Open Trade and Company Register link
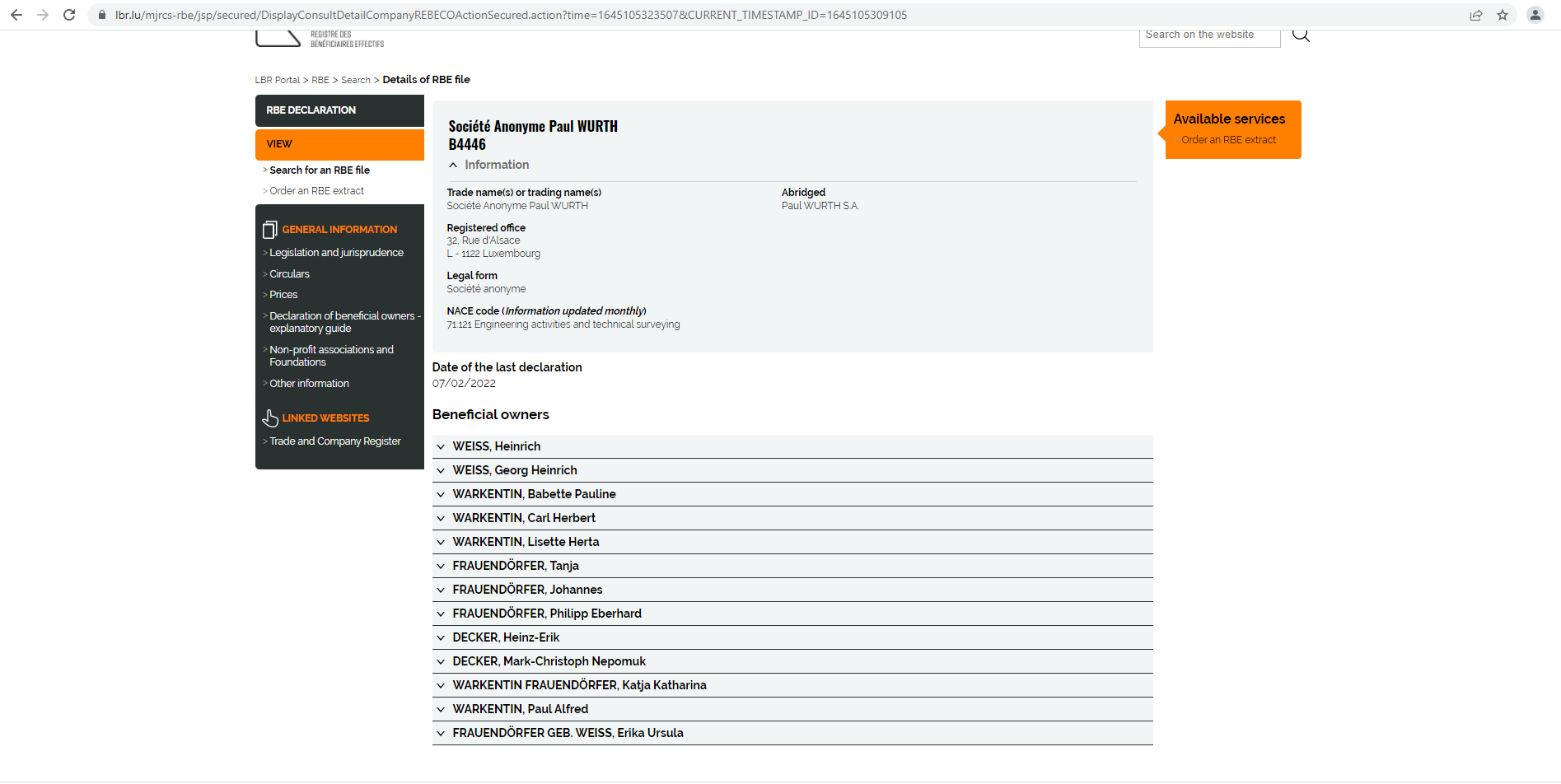This screenshot has width=1561, height=784. 335,441
